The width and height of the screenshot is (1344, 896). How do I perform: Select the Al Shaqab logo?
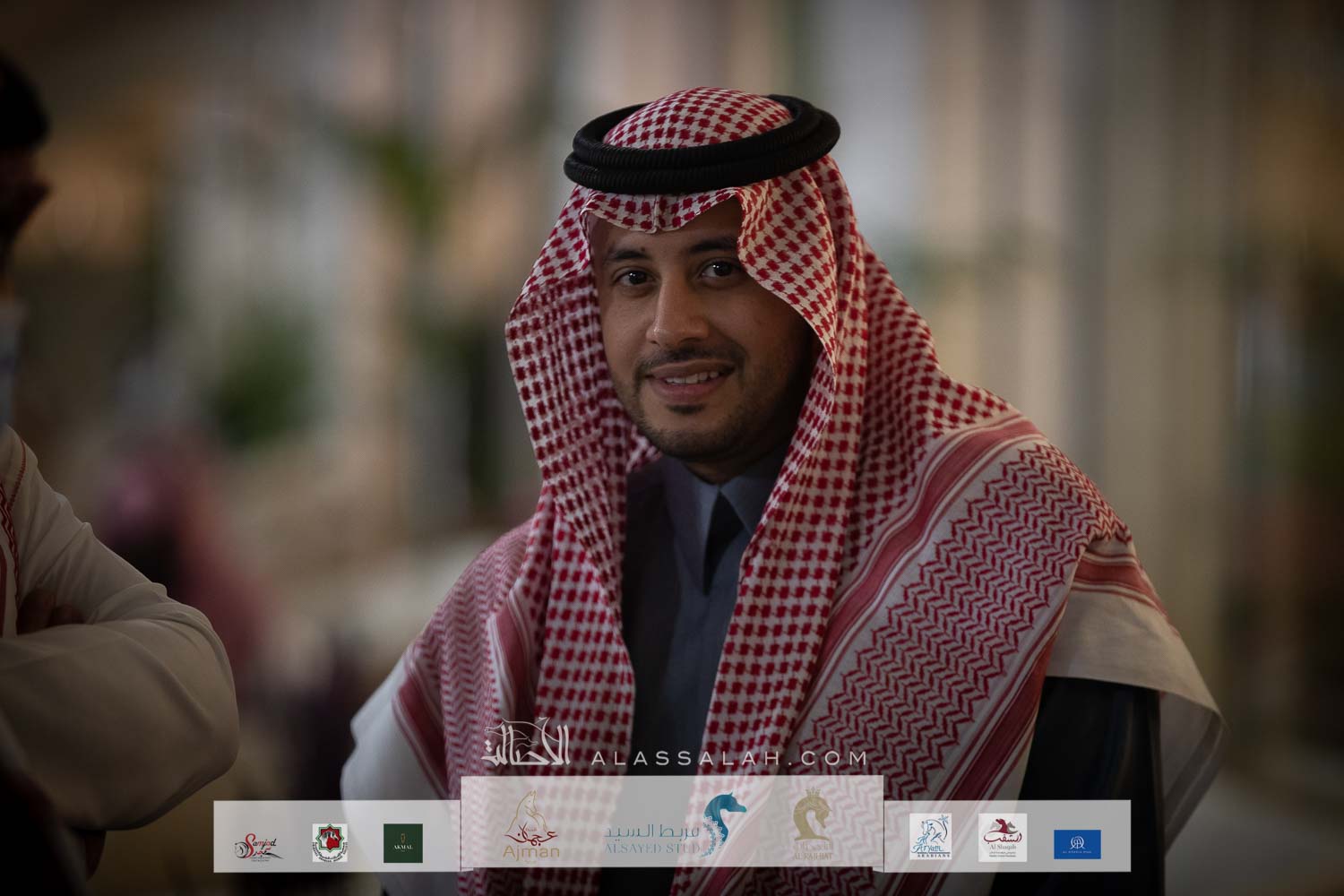(x=1002, y=838)
